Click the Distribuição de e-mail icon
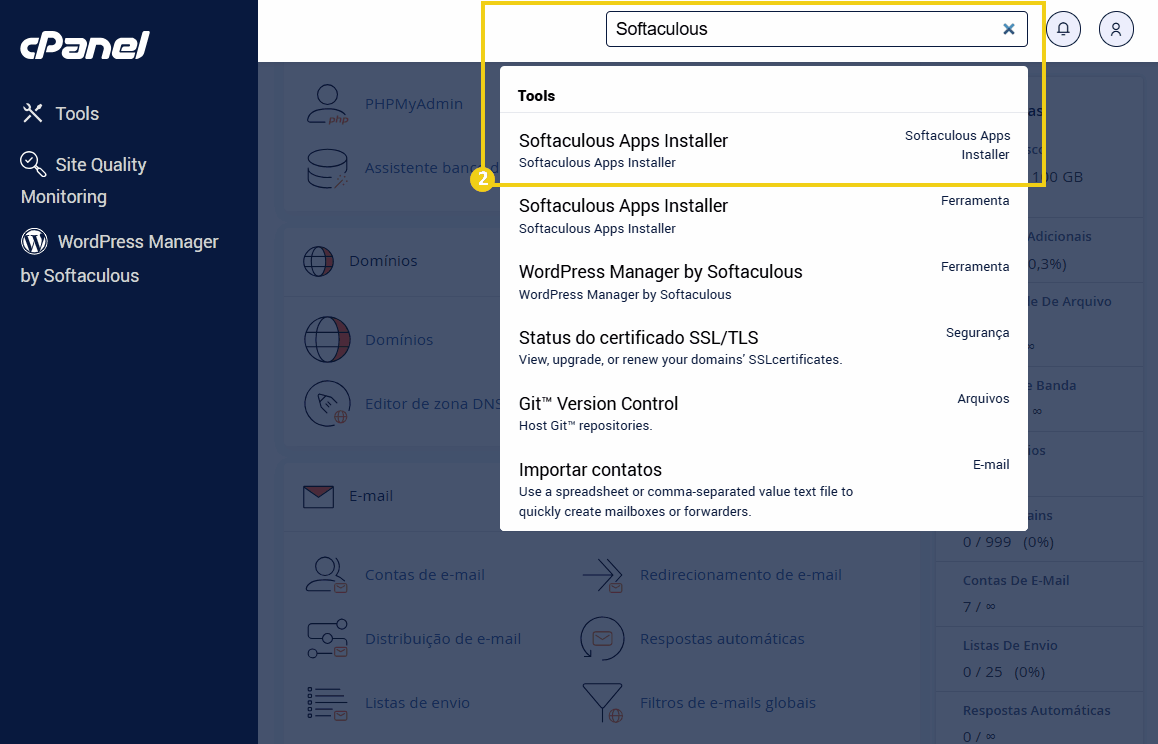This screenshot has width=1158, height=744. tap(327, 639)
